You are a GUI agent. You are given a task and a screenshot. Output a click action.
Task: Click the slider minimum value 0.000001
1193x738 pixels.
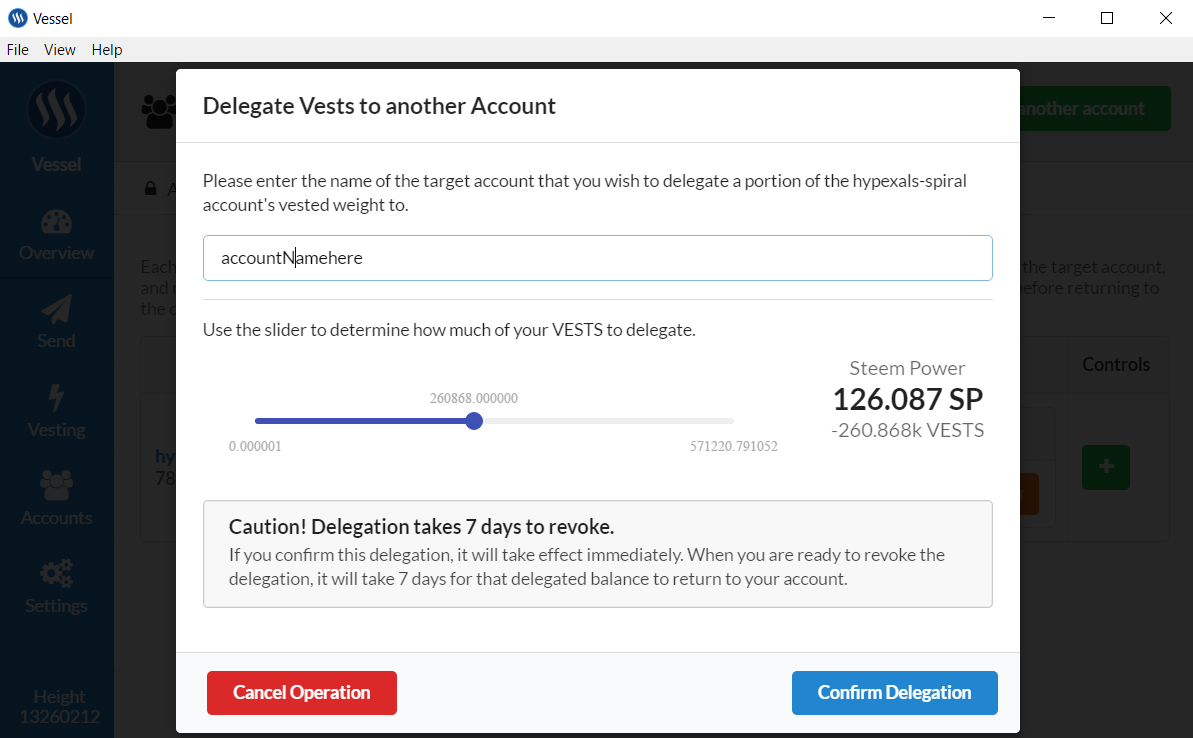tap(255, 447)
